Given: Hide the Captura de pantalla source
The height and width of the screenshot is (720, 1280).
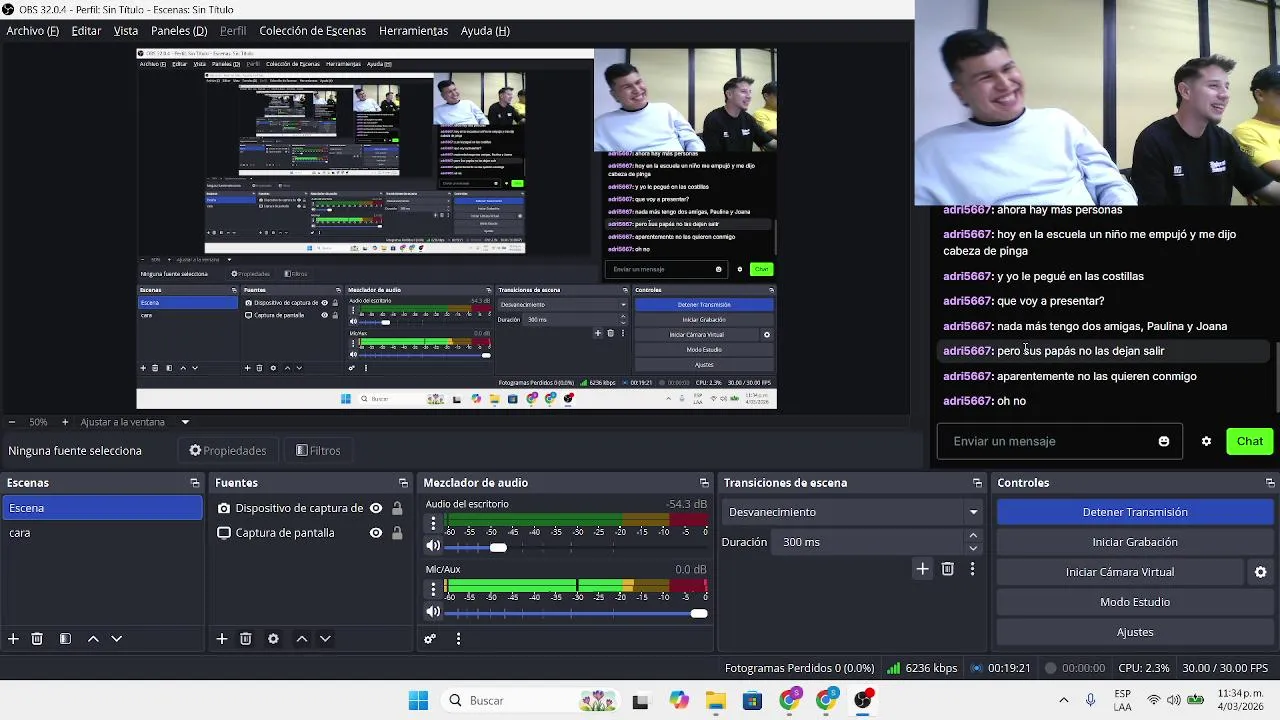Looking at the screenshot, I should point(376,533).
